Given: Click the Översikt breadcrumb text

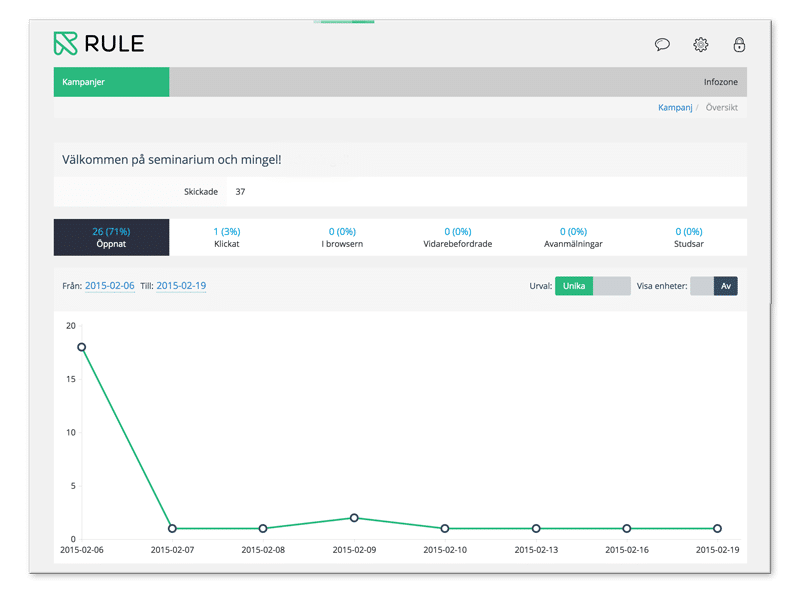Looking at the screenshot, I should (x=721, y=107).
